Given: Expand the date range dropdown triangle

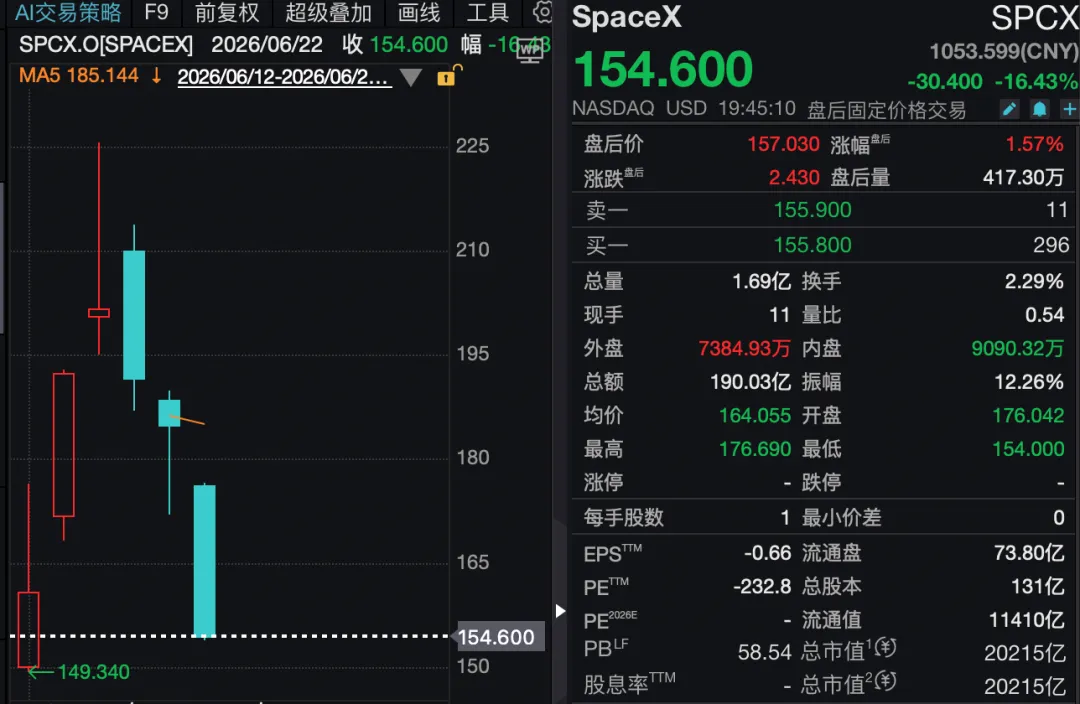Looking at the screenshot, I should click(411, 77).
